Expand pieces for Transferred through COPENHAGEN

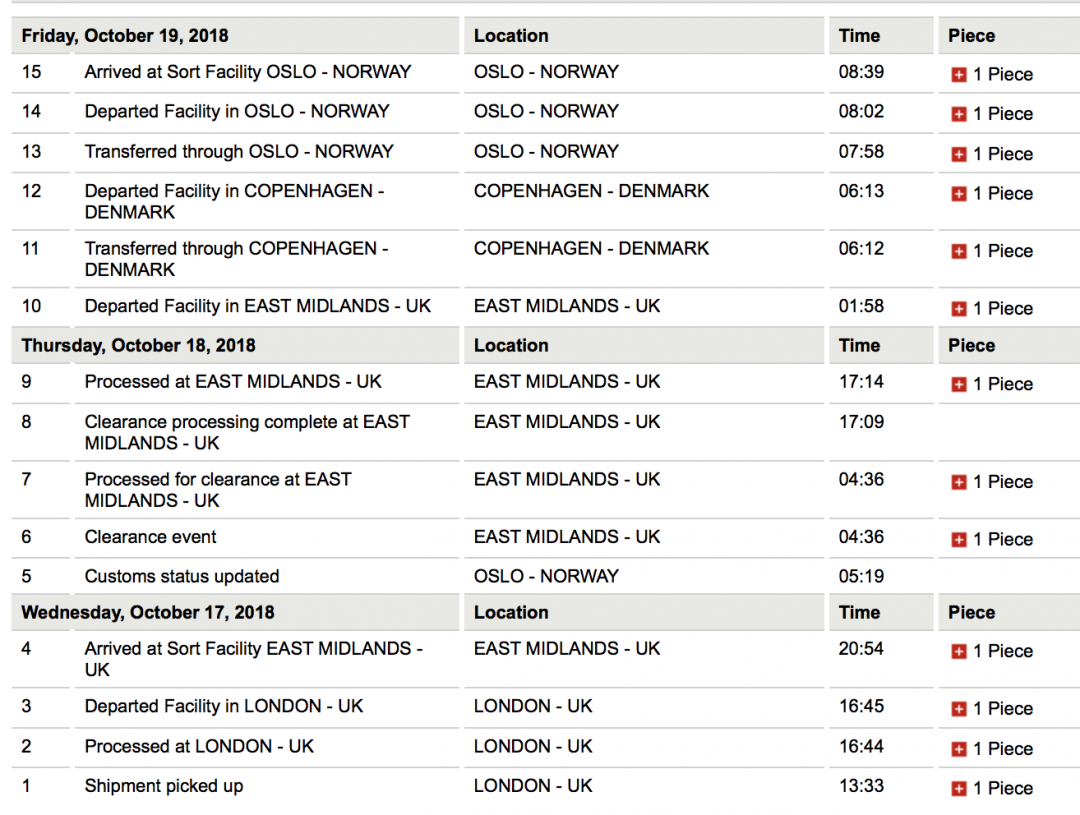coord(958,251)
